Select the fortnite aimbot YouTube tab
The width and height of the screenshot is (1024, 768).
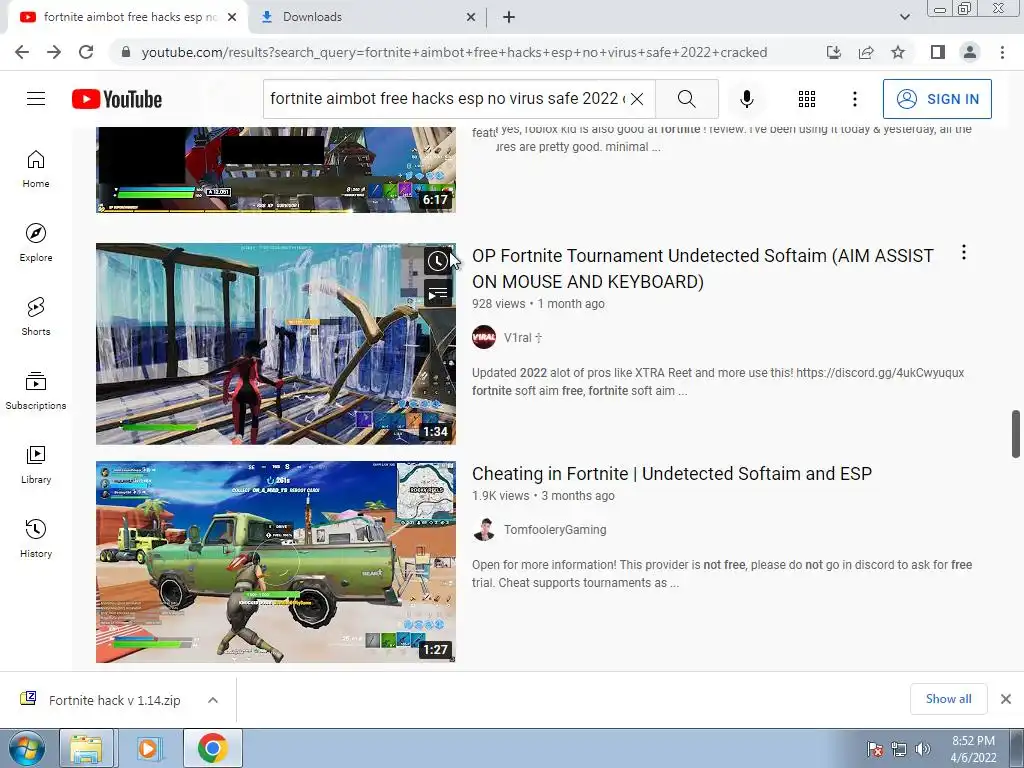point(129,17)
